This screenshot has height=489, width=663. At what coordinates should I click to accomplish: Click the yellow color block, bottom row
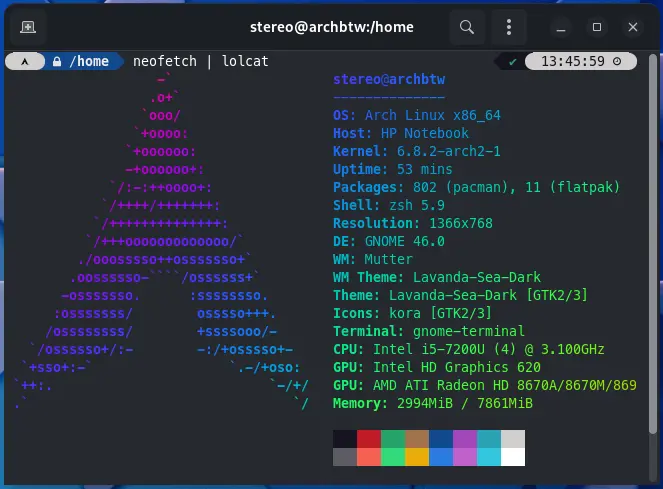pos(417,457)
